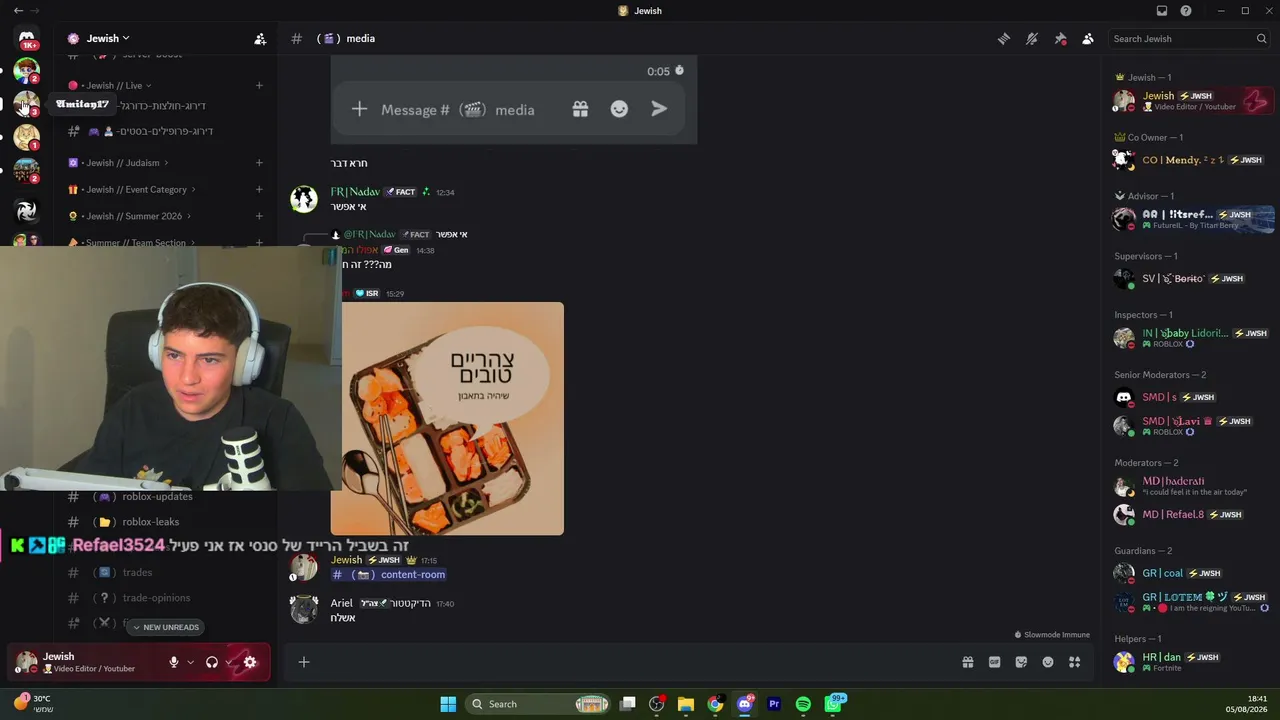This screenshot has height=720, width=1280.
Task: Open Spotify from the taskbar
Action: pos(803,704)
